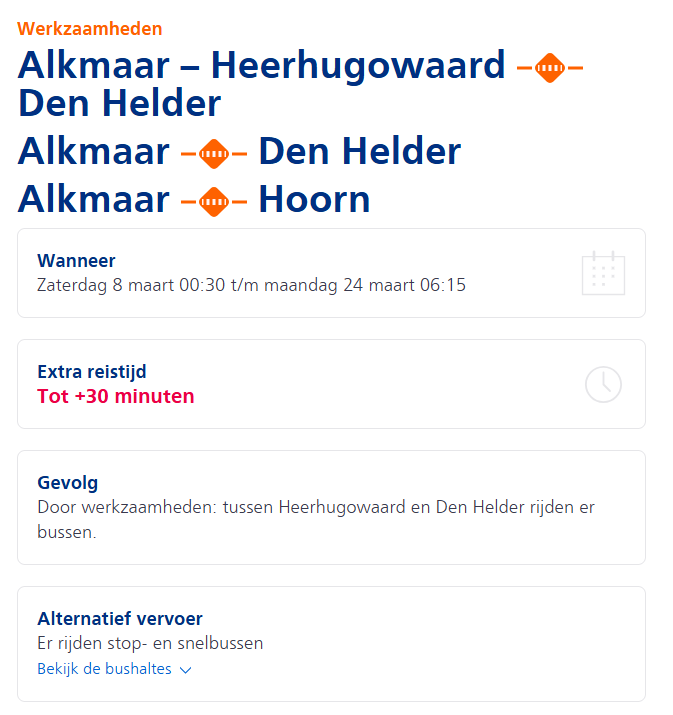Click the Wanneer card title

(x=76, y=261)
